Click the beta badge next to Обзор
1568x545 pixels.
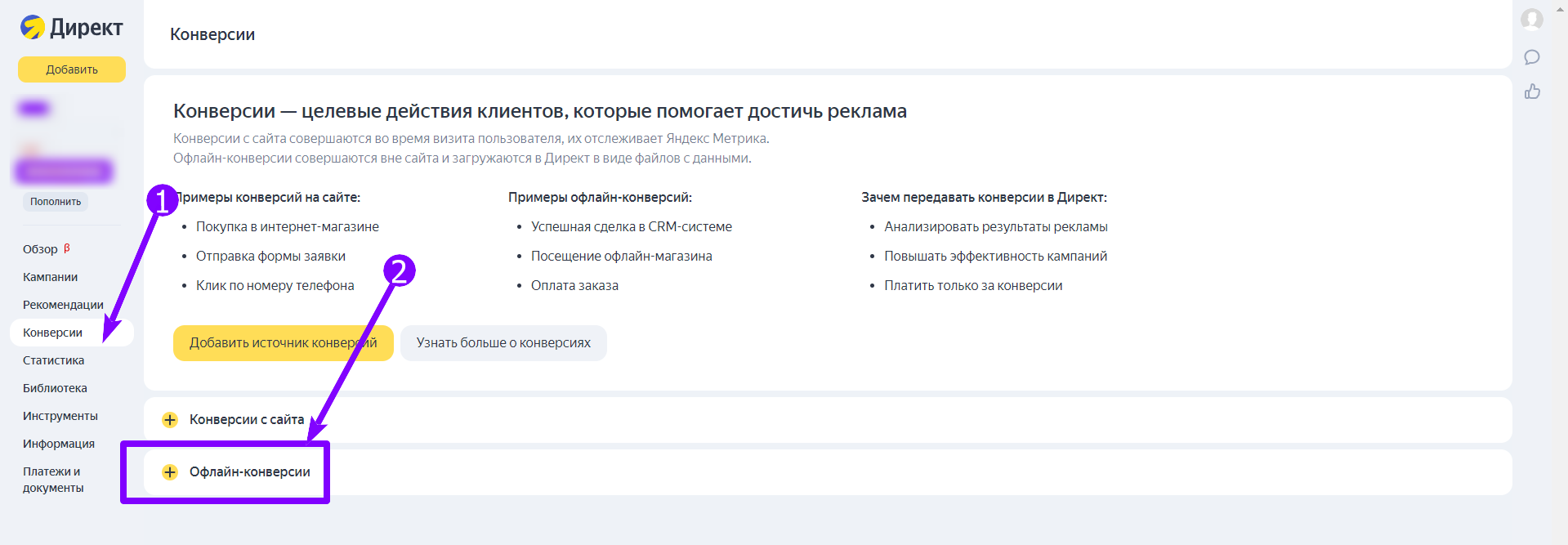point(67,248)
